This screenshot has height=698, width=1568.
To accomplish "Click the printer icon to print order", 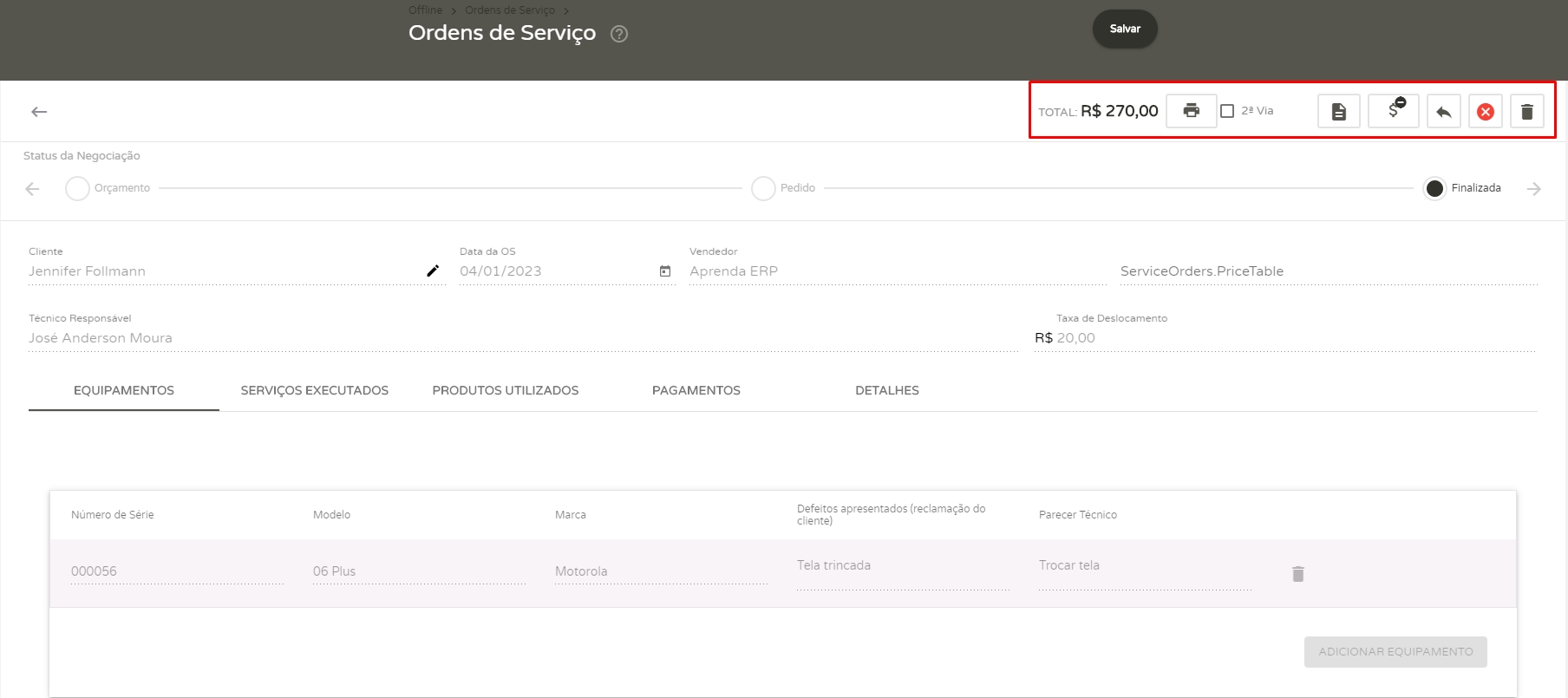I will coord(1191,111).
